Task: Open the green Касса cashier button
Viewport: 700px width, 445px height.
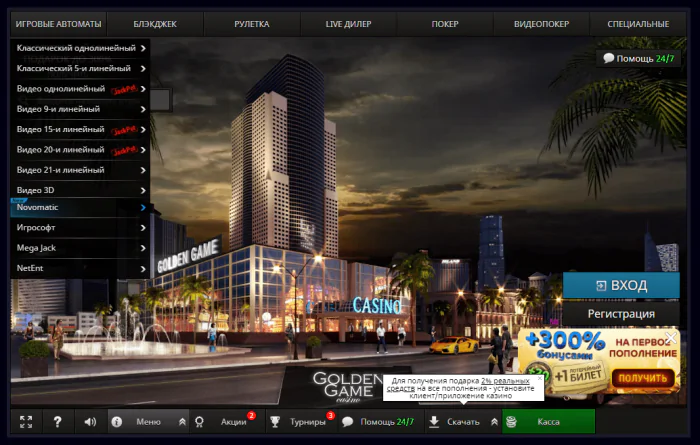Action: click(x=549, y=421)
